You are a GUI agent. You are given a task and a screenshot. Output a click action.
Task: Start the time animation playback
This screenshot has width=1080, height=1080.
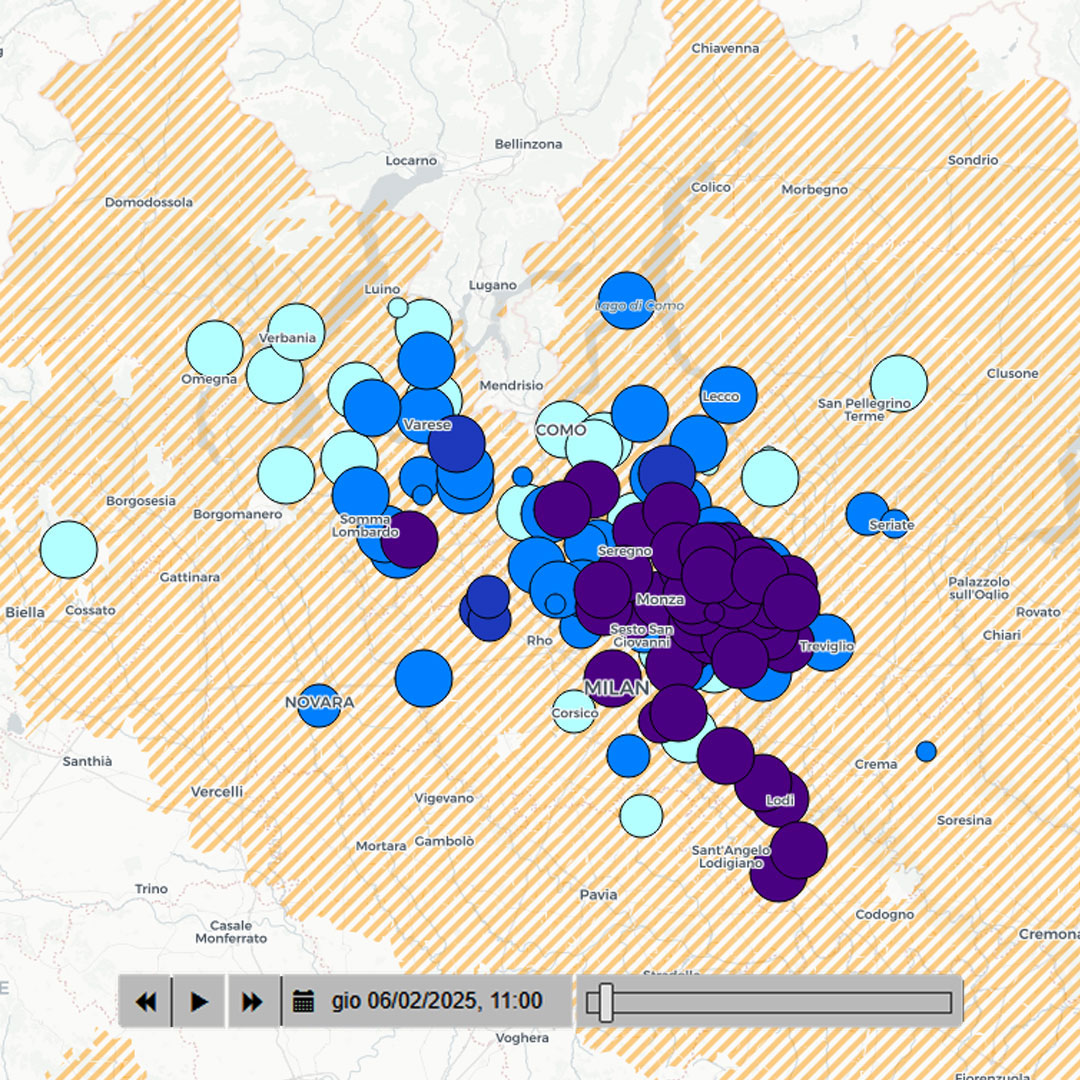click(x=198, y=1001)
